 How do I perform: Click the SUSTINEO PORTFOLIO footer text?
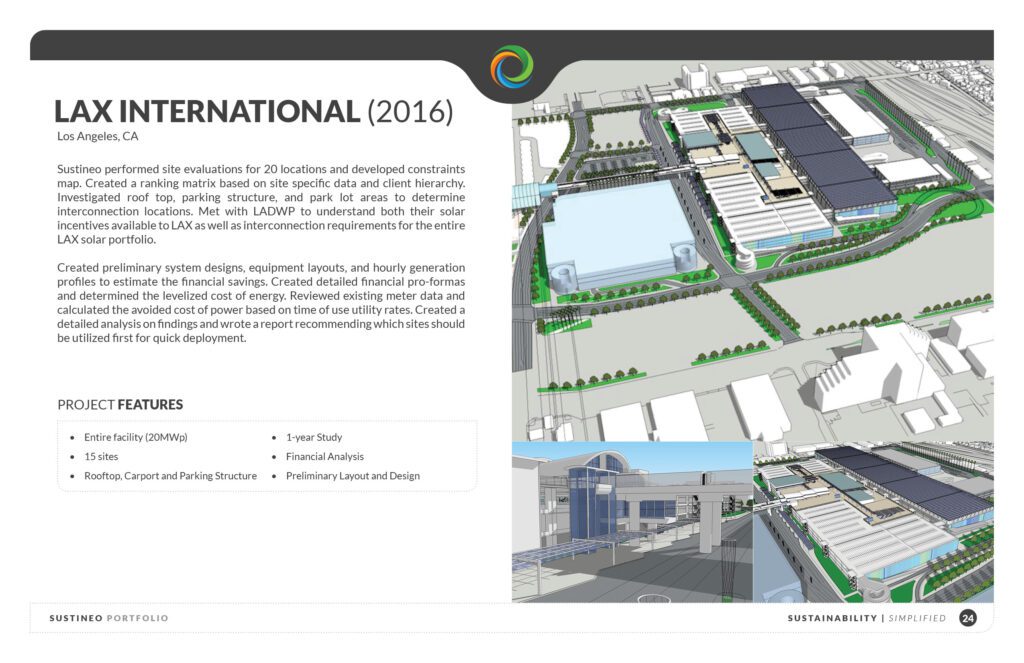(x=109, y=618)
